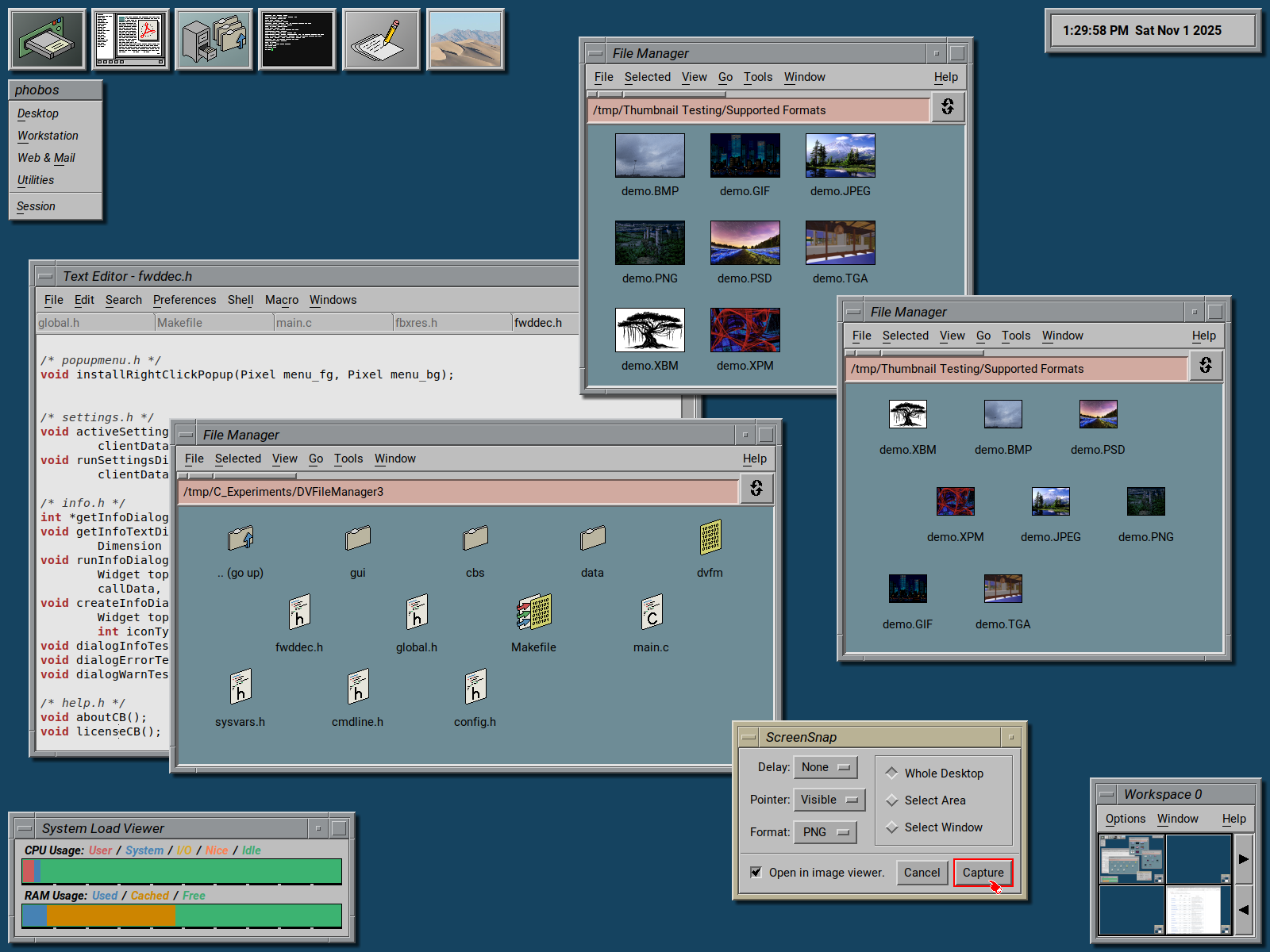Select the Whole Desktop radio option
This screenshot has width=1270, height=952.
(x=892, y=773)
